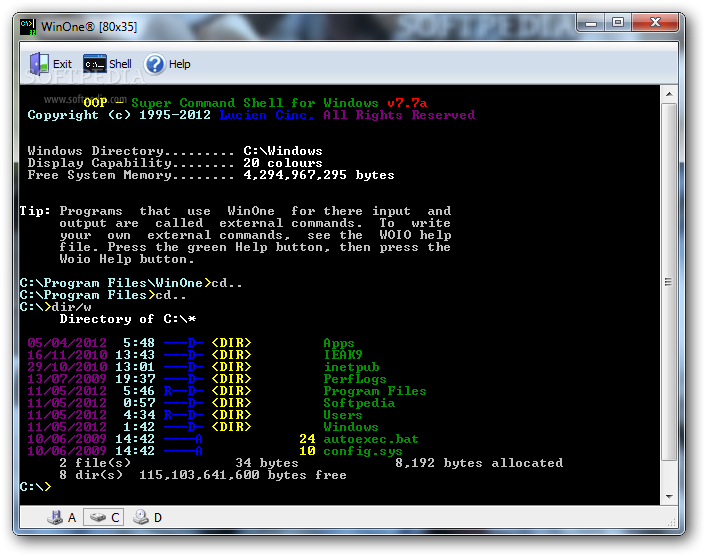The width and height of the screenshot is (706, 556).
Task: Click the 'Lucien Cinc,' author text
Action: click(x=267, y=115)
